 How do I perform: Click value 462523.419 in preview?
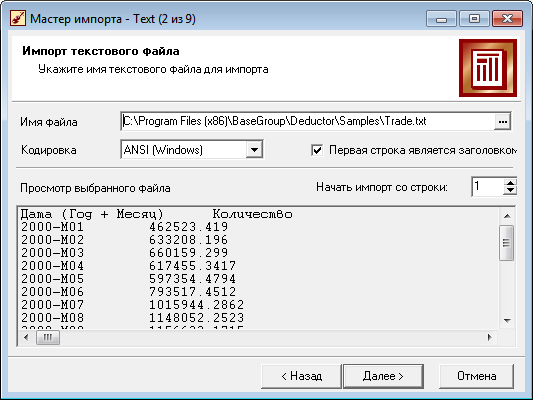188,227
